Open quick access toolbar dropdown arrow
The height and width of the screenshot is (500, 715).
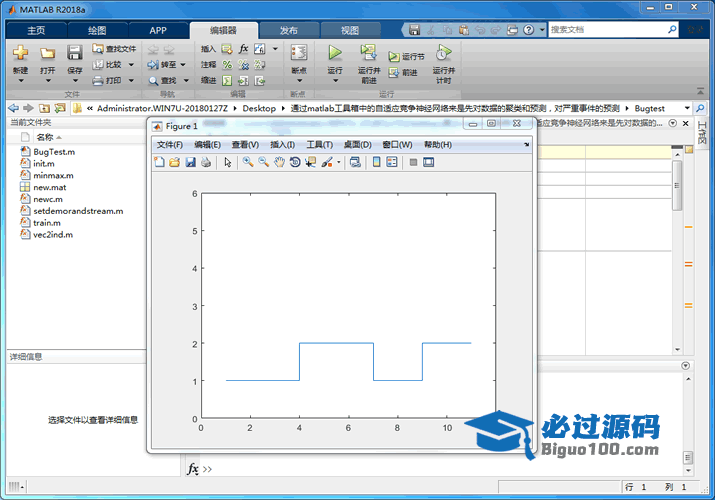pyautogui.click(x=542, y=30)
